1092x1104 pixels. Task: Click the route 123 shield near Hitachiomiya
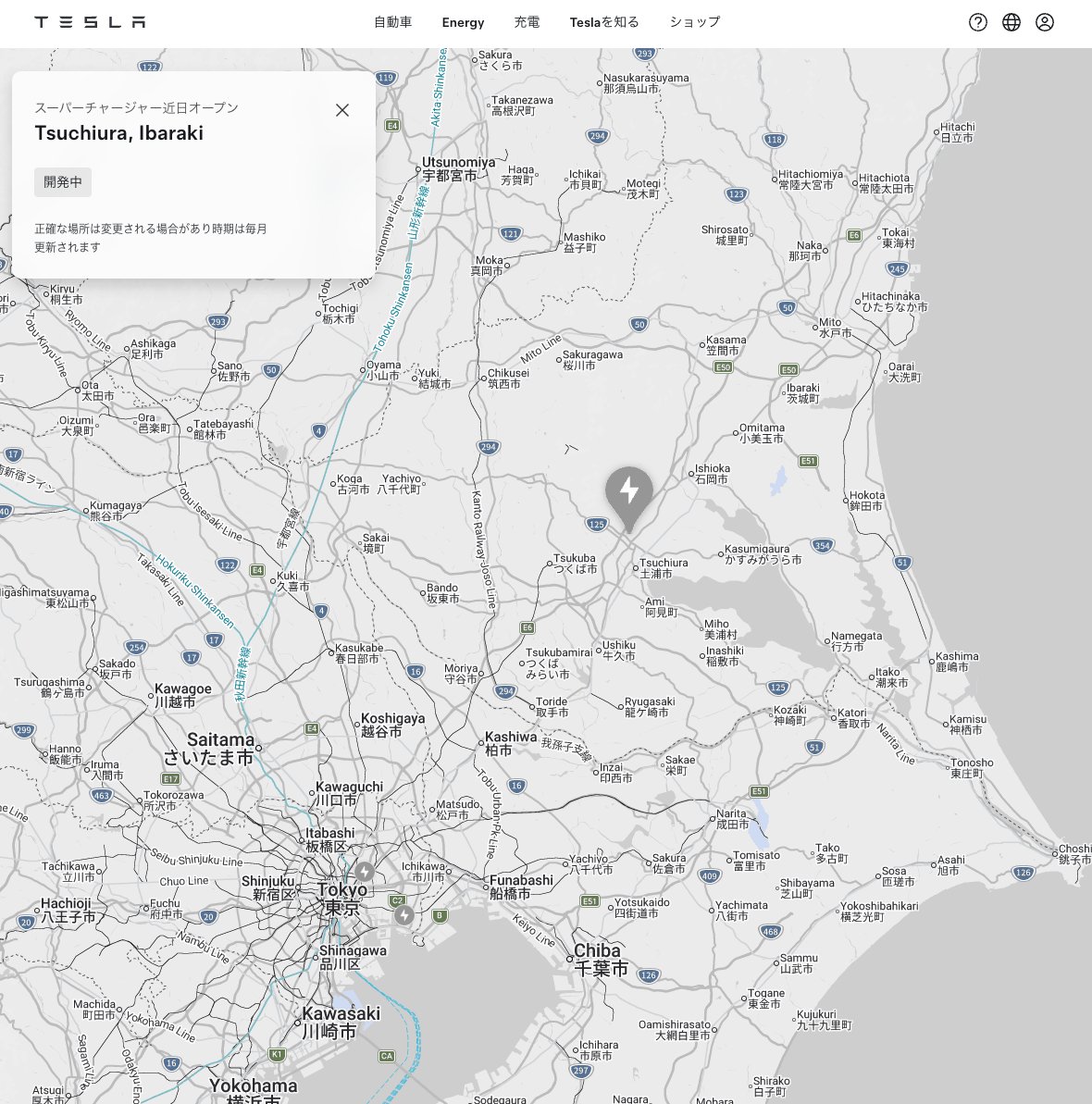[737, 194]
